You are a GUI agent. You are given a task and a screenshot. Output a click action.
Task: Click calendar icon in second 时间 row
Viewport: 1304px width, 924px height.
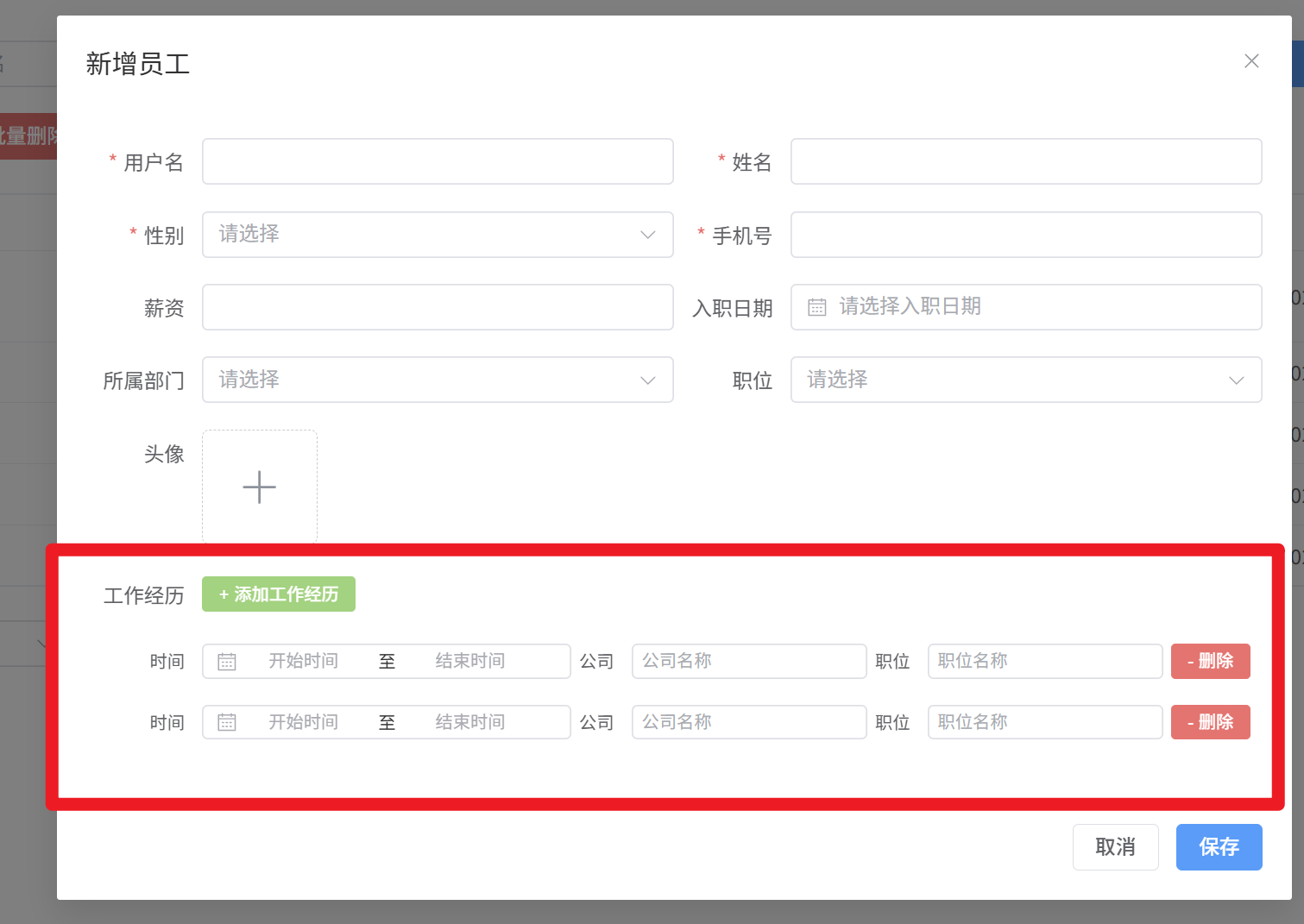pos(227,723)
